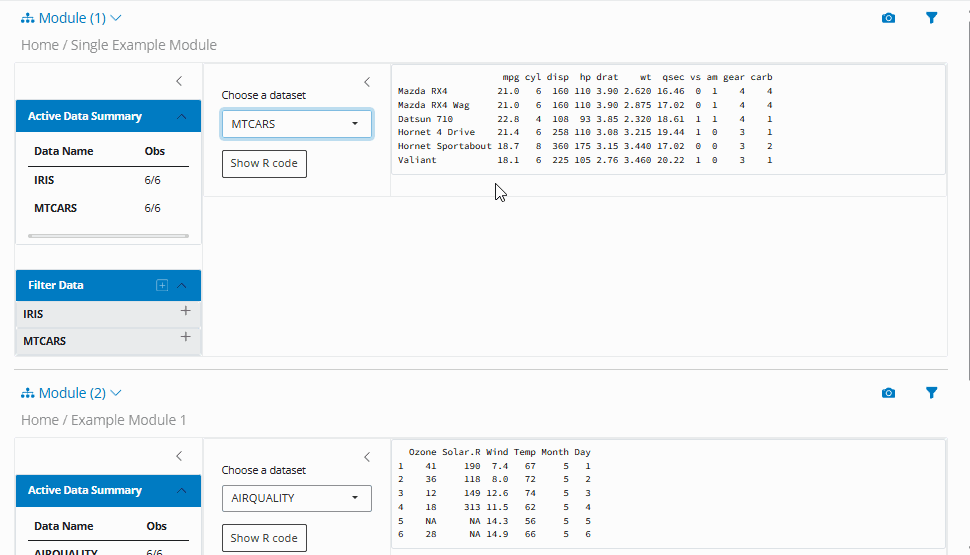Image resolution: width=970 pixels, height=555 pixels.
Task: Click the MTCARS entry in Filter Data
Action: coord(108,341)
